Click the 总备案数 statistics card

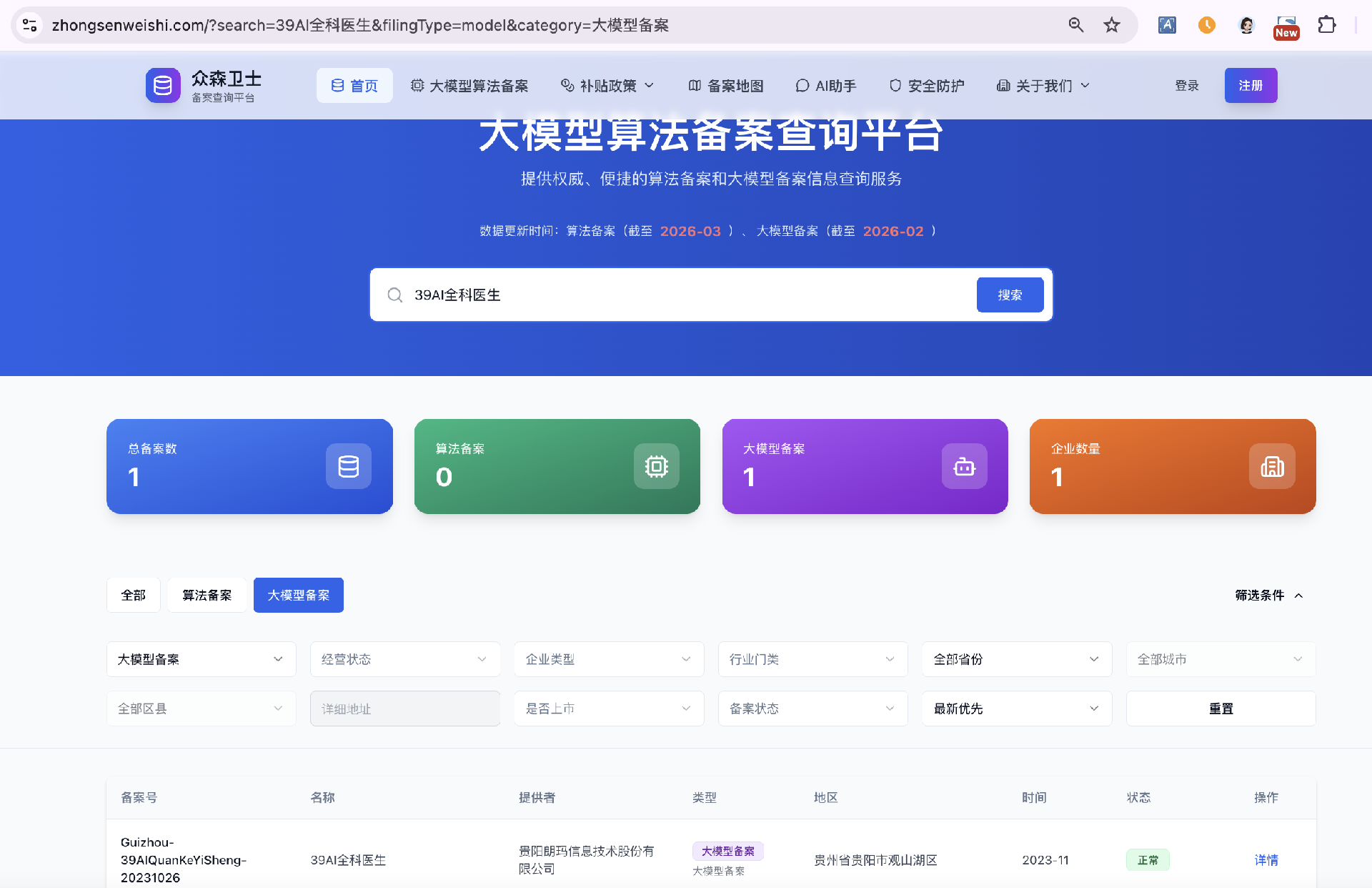click(x=249, y=466)
